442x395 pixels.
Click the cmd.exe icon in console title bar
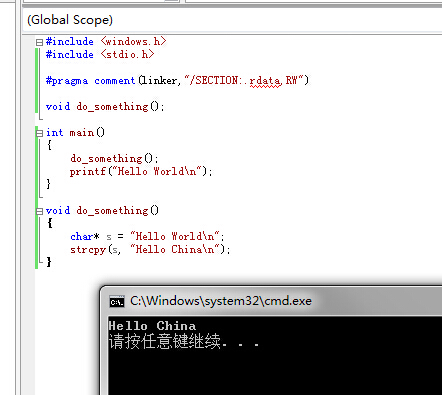(x=117, y=301)
